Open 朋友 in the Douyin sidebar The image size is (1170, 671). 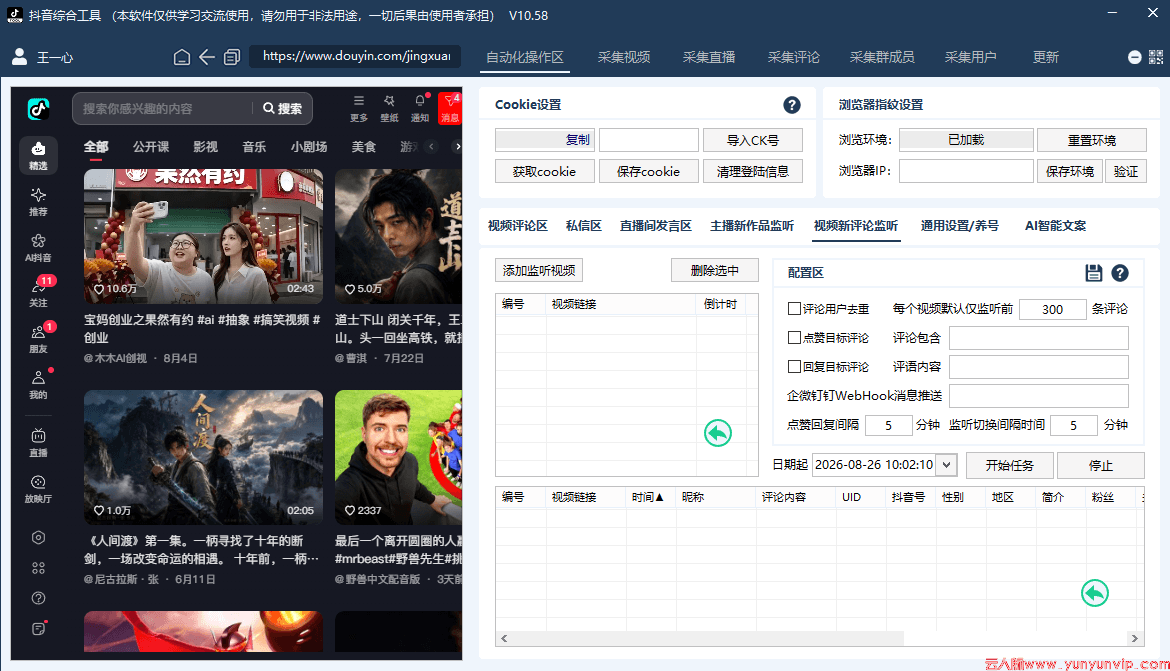click(38, 339)
